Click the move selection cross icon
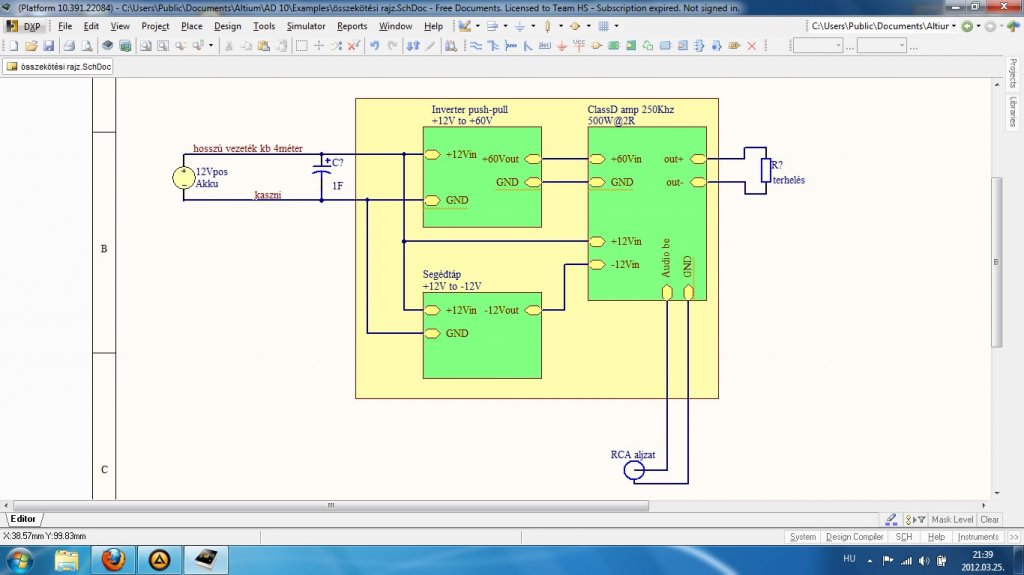The height and width of the screenshot is (575, 1024). [x=319, y=46]
